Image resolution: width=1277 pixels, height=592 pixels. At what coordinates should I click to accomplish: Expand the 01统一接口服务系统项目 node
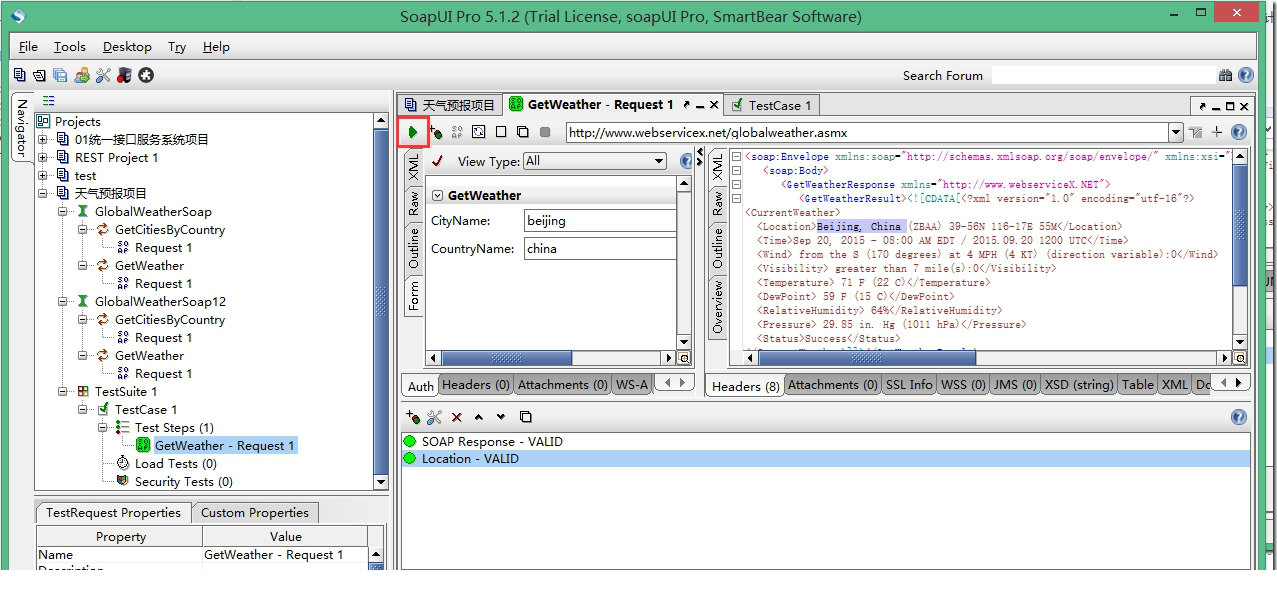point(43,140)
